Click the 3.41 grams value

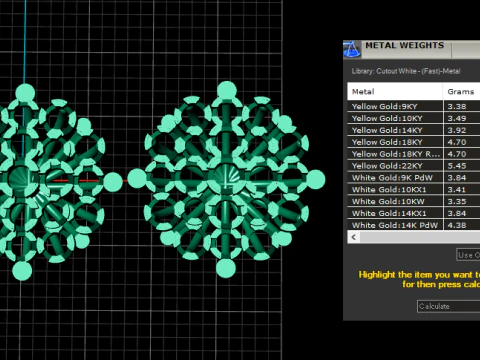pyautogui.click(x=457, y=190)
